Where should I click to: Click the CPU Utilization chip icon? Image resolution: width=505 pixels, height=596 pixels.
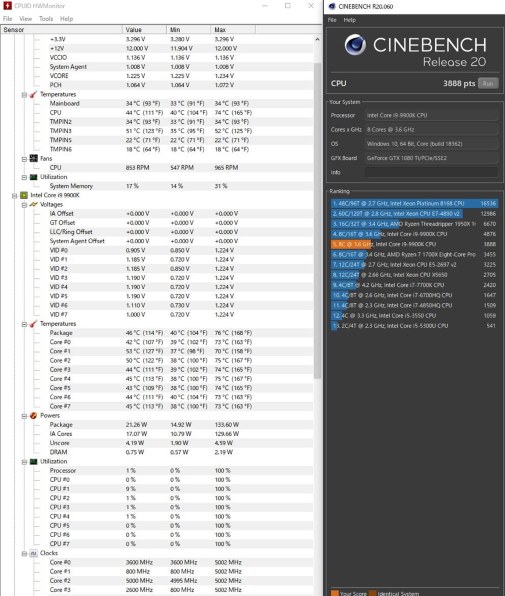tap(33, 461)
